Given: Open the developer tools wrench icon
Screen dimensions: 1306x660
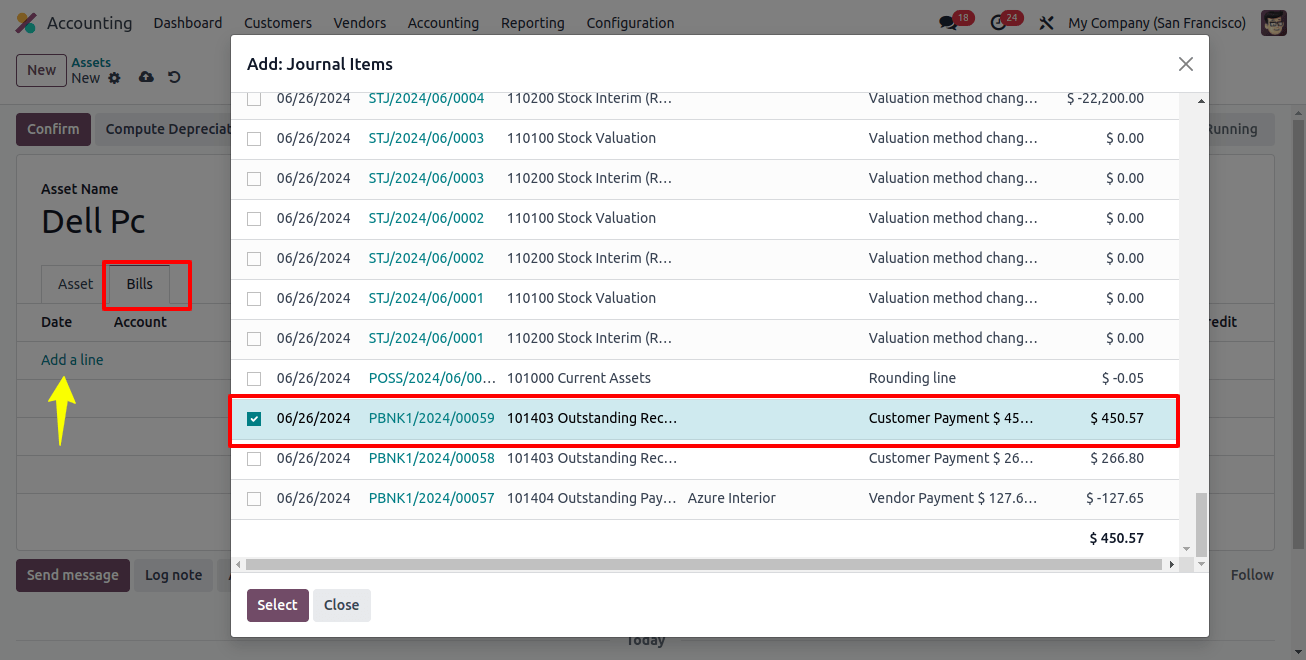Looking at the screenshot, I should [1046, 23].
